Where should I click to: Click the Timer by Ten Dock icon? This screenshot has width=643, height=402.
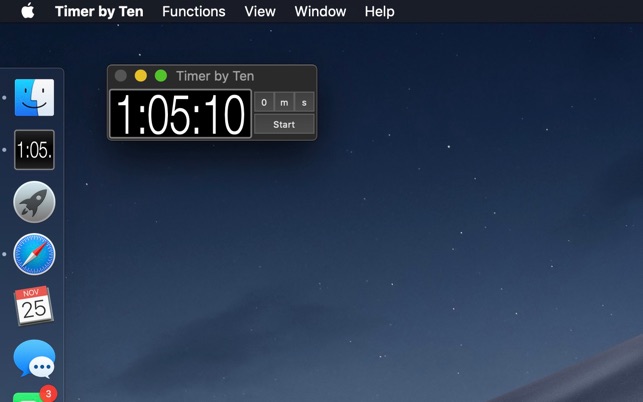click(x=34, y=150)
